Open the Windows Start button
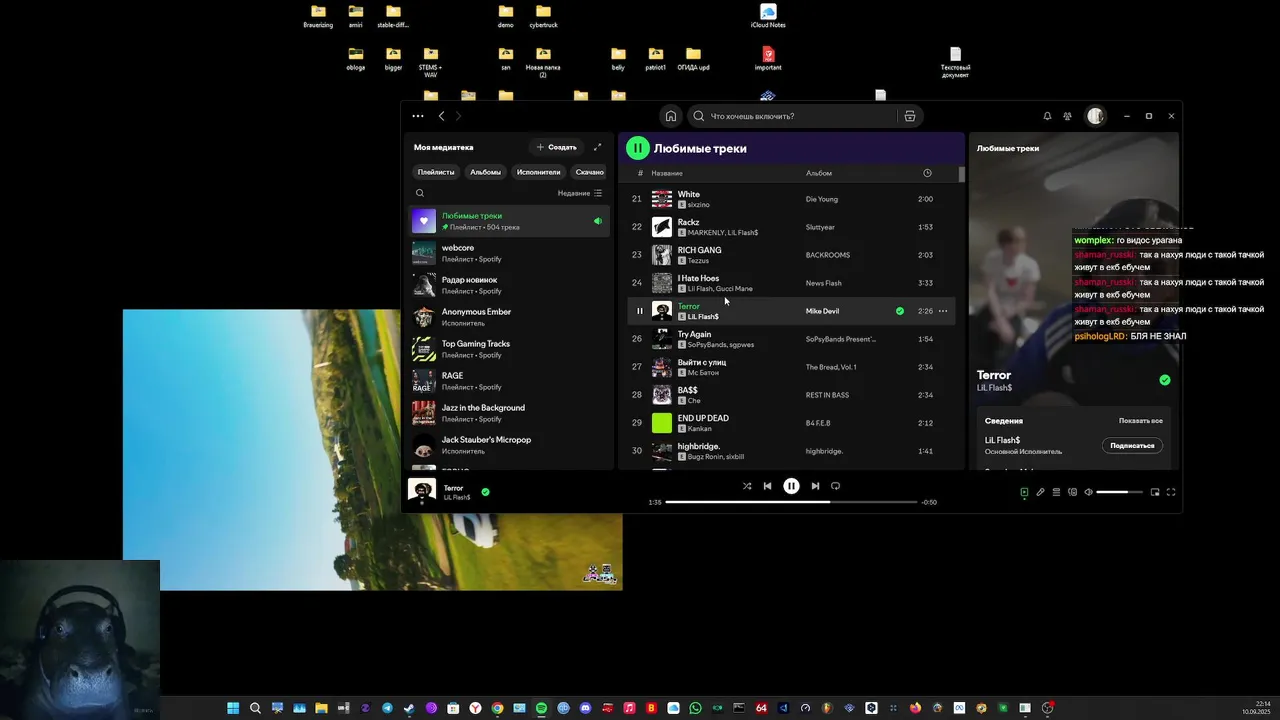Screen dimensions: 1280x720 coord(233,708)
